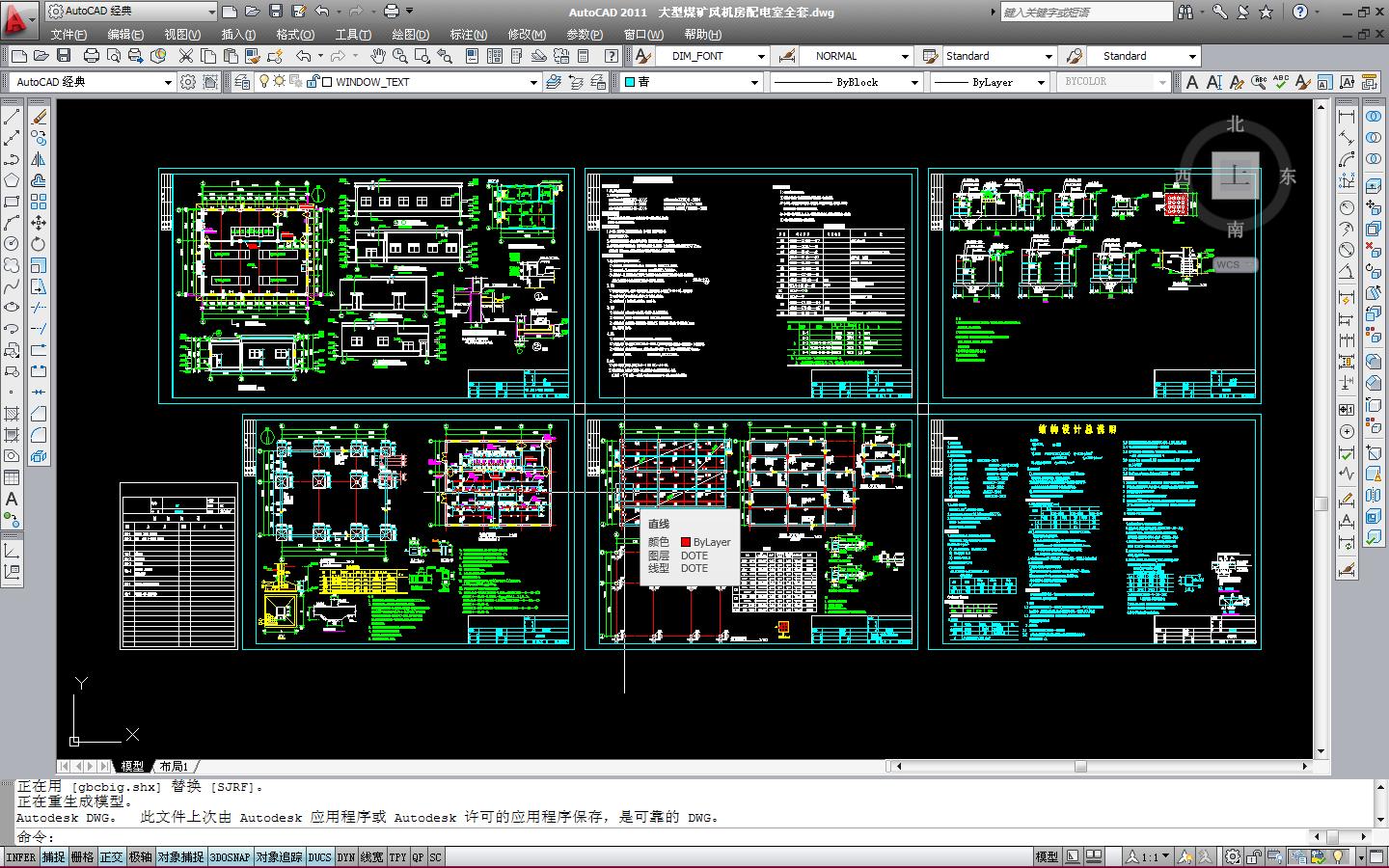The width and height of the screenshot is (1389, 868).
Task: Open the Layer Properties Manager icon
Action: (242, 82)
